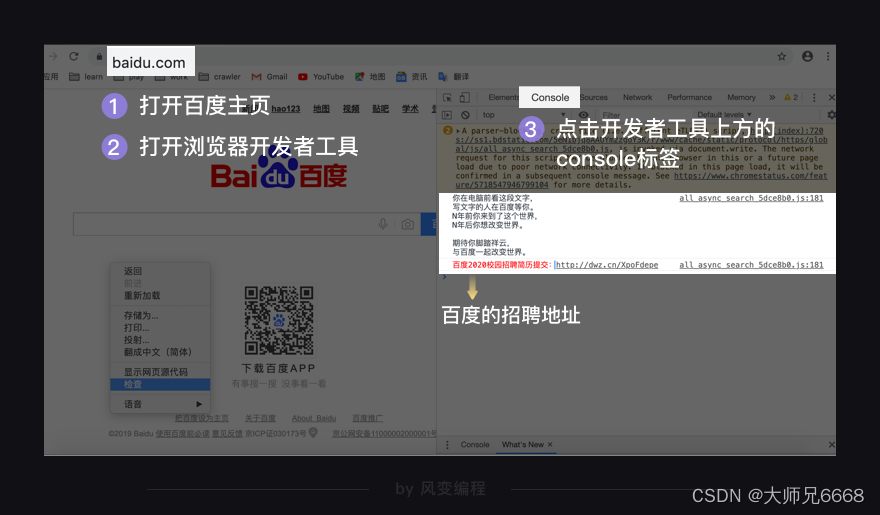Image resolution: width=880 pixels, height=515 pixels.
Task: Clear the console
Action: click(465, 115)
